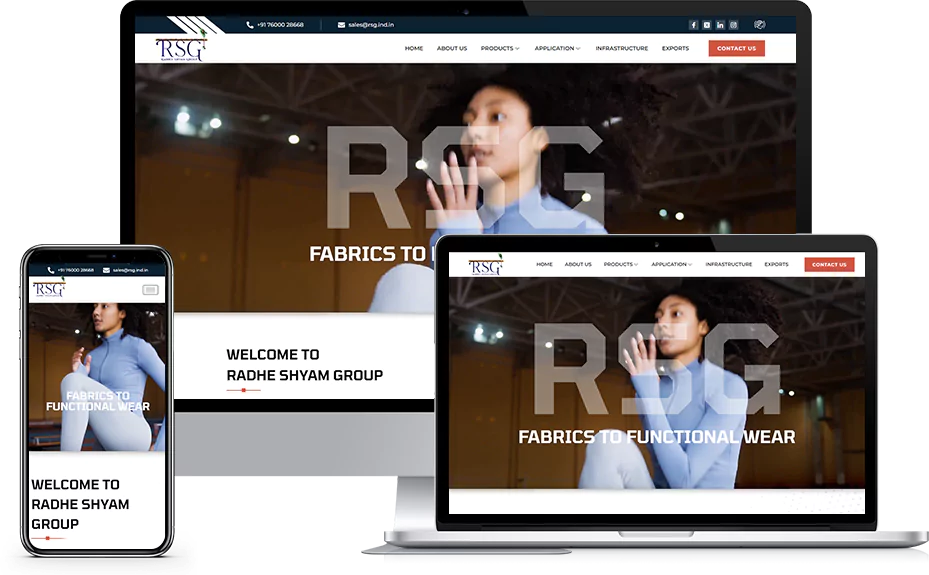Click RSG logo on phone site

(x=49, y=288)
